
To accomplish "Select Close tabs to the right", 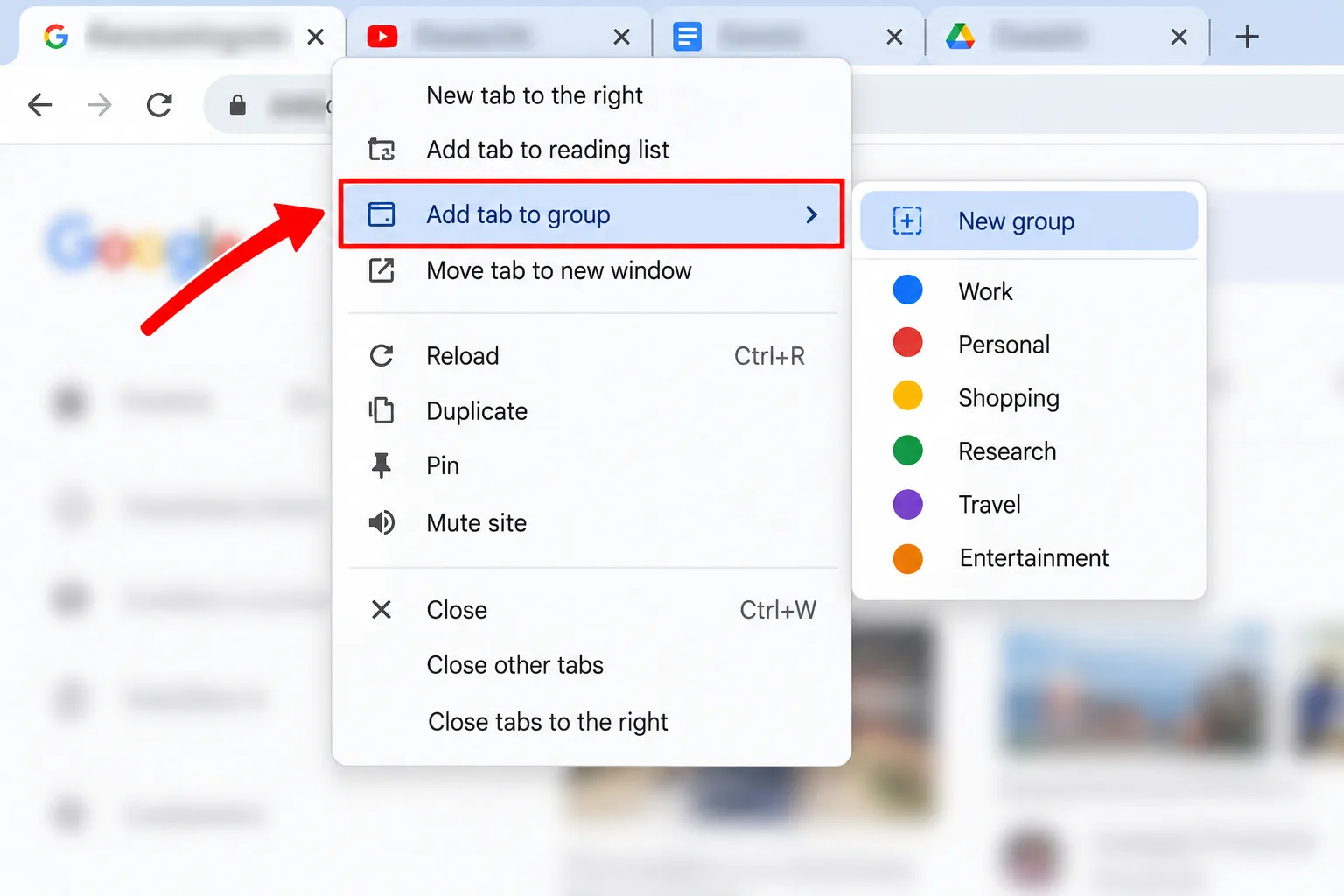I will 548,722.
